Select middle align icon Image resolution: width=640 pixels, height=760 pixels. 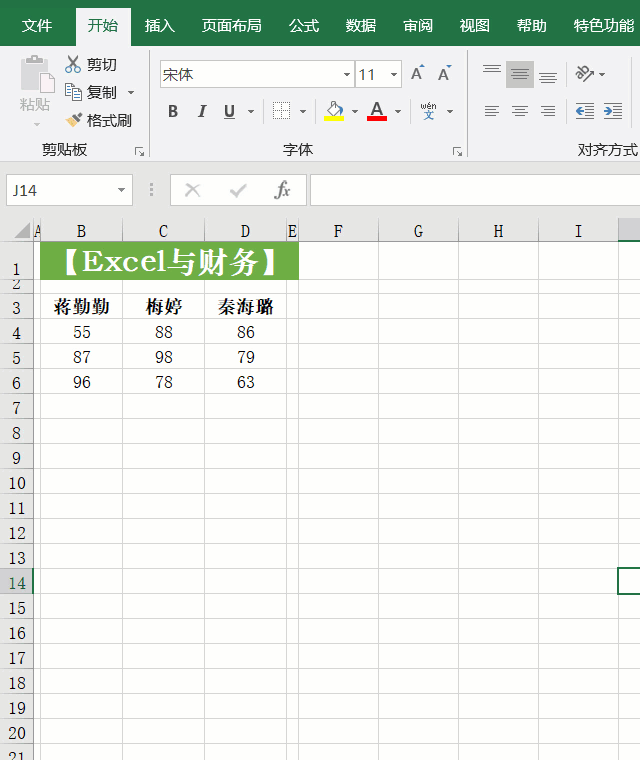520,74
